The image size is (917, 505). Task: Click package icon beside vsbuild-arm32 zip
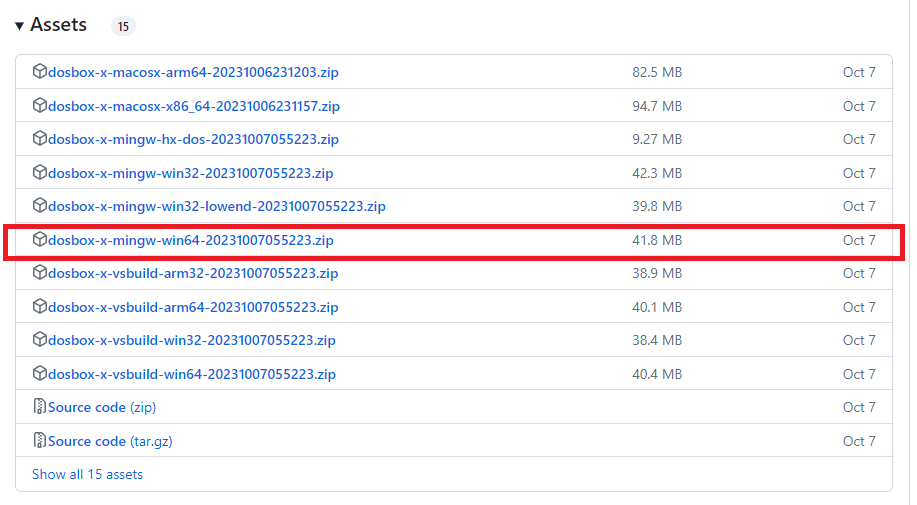pyautogui.click(x=39, y=272)
